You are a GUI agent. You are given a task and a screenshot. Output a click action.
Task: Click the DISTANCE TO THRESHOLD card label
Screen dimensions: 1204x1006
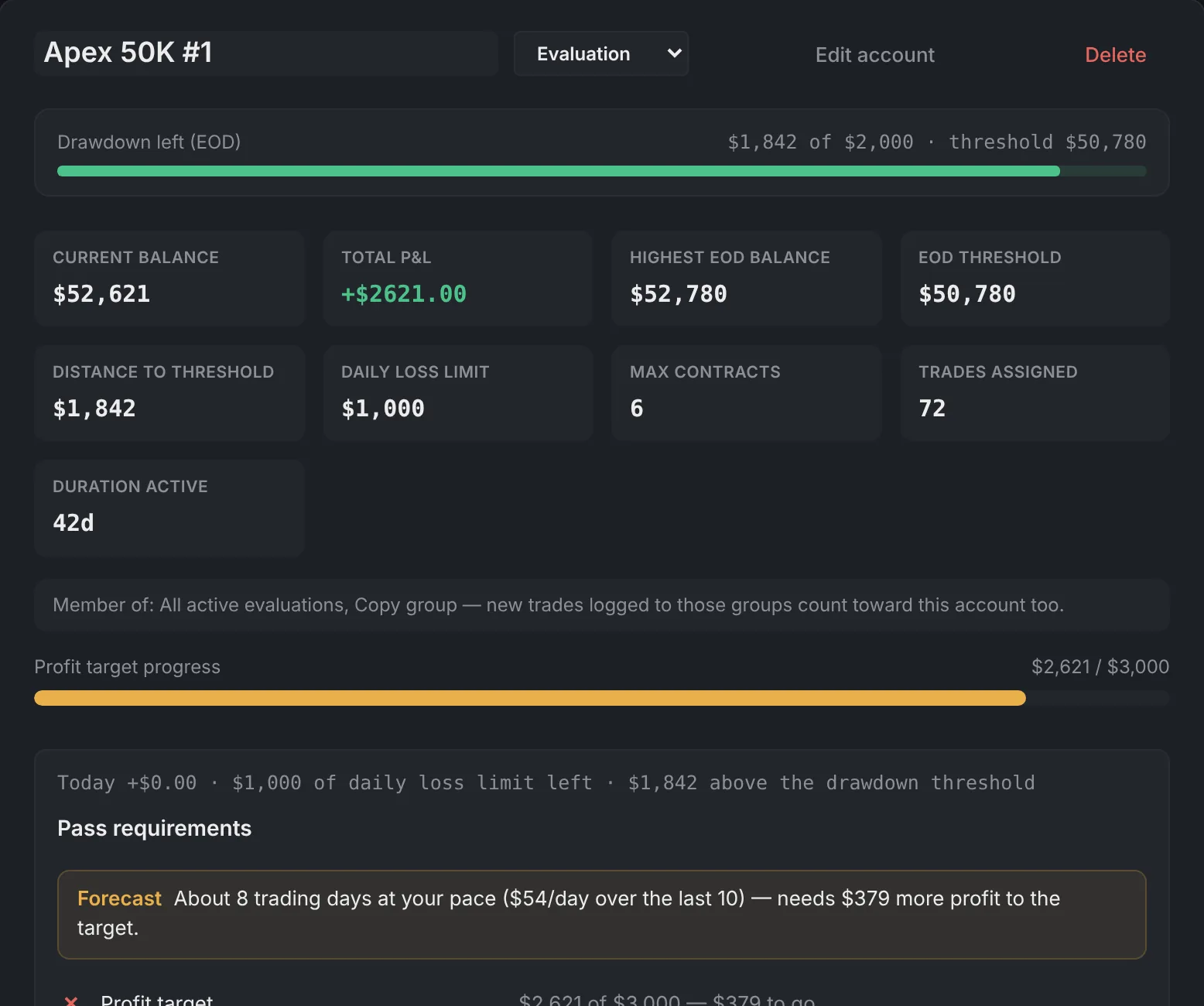tap(163, 372)
